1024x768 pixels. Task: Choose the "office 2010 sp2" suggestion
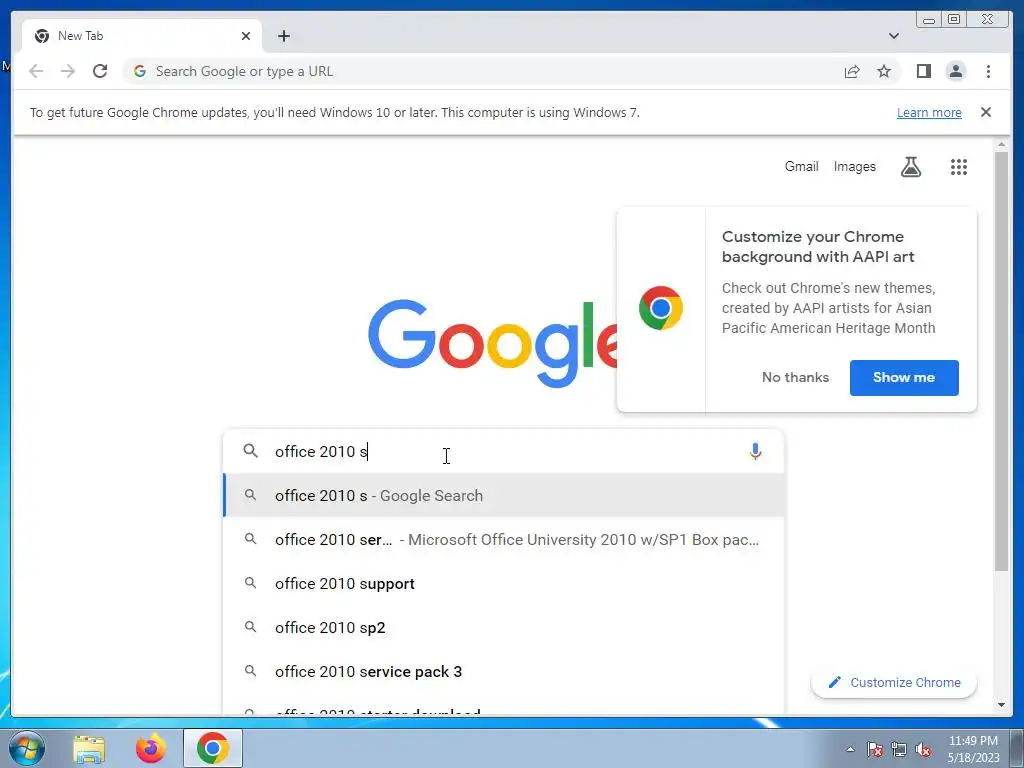pyautogui.click(x=504, y=628)
